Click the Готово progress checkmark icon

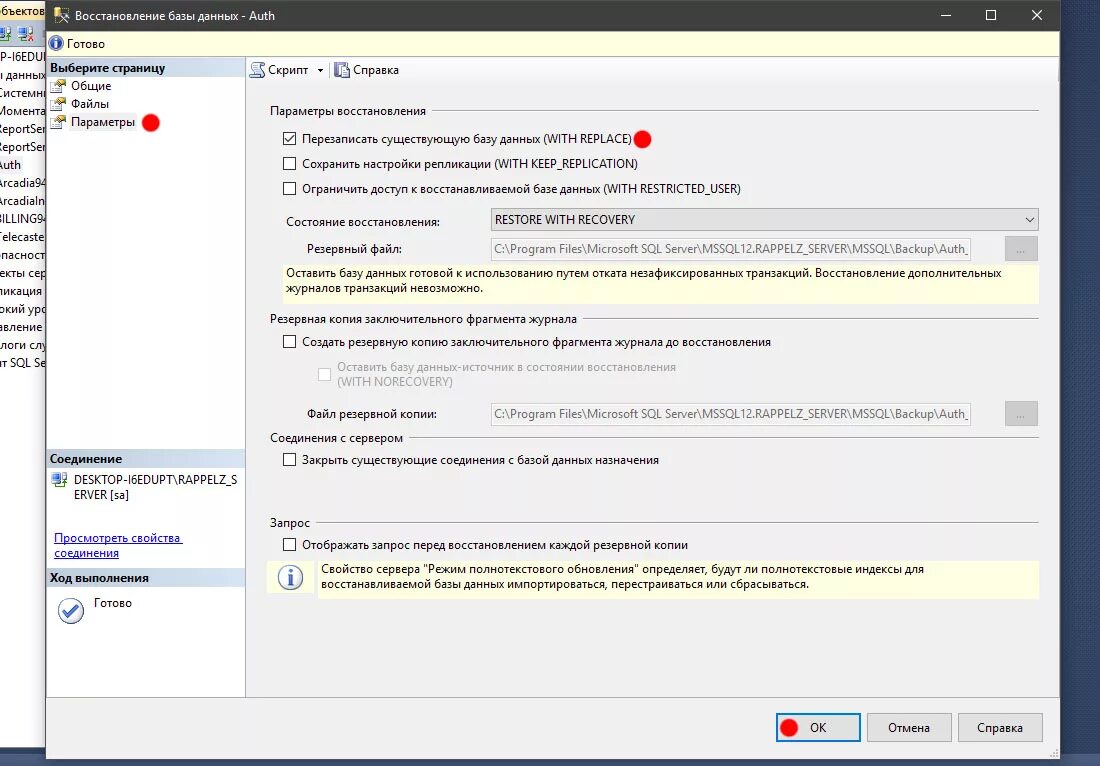point(71,611)
